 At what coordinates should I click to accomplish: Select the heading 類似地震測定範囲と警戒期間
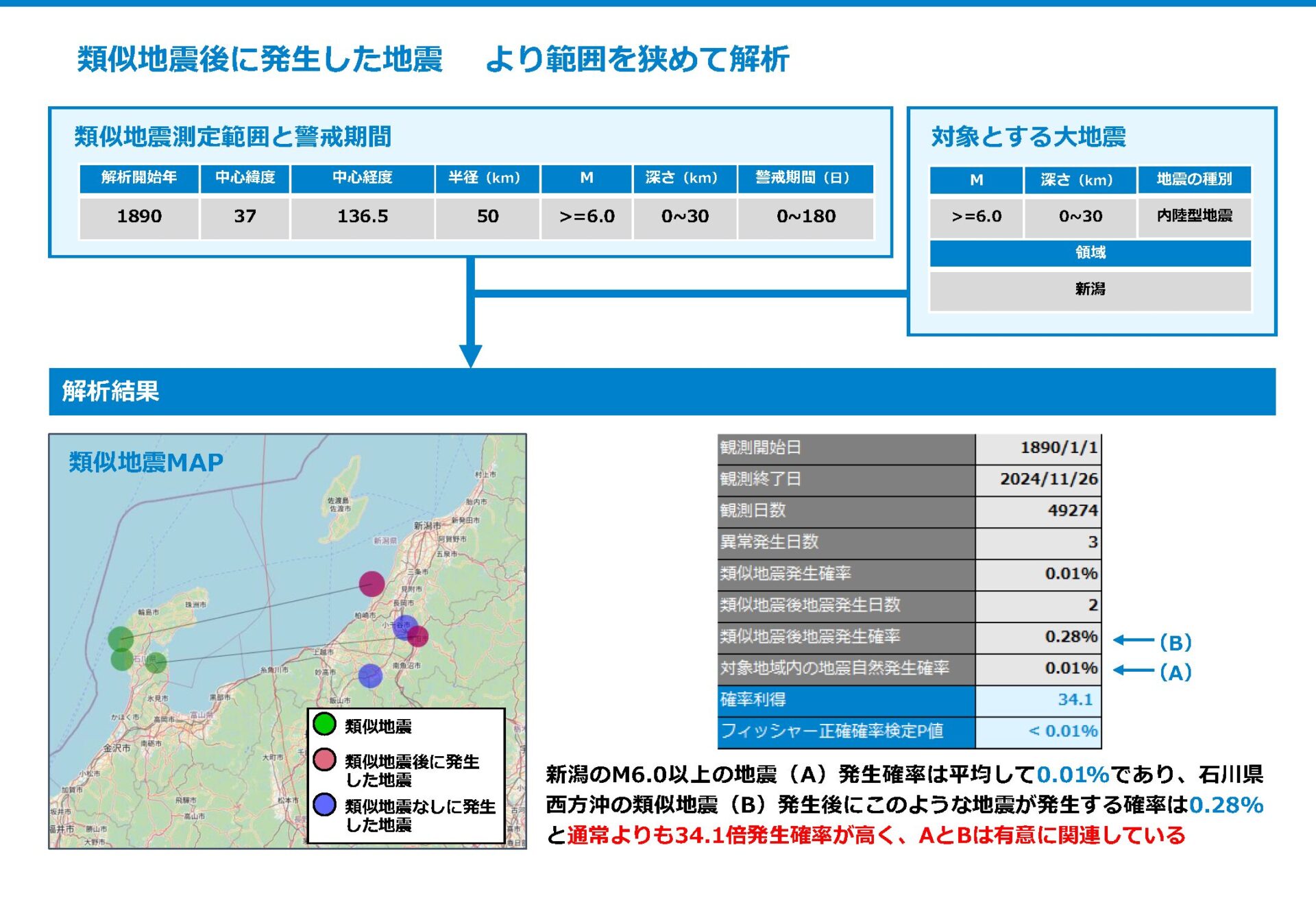[x=233, y=136]
